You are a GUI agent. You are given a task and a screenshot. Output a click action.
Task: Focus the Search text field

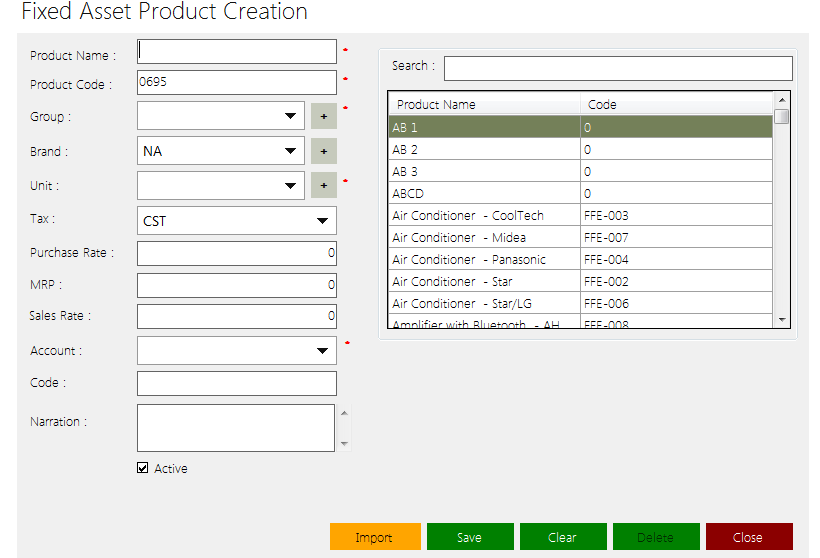[x=618, y=68]
